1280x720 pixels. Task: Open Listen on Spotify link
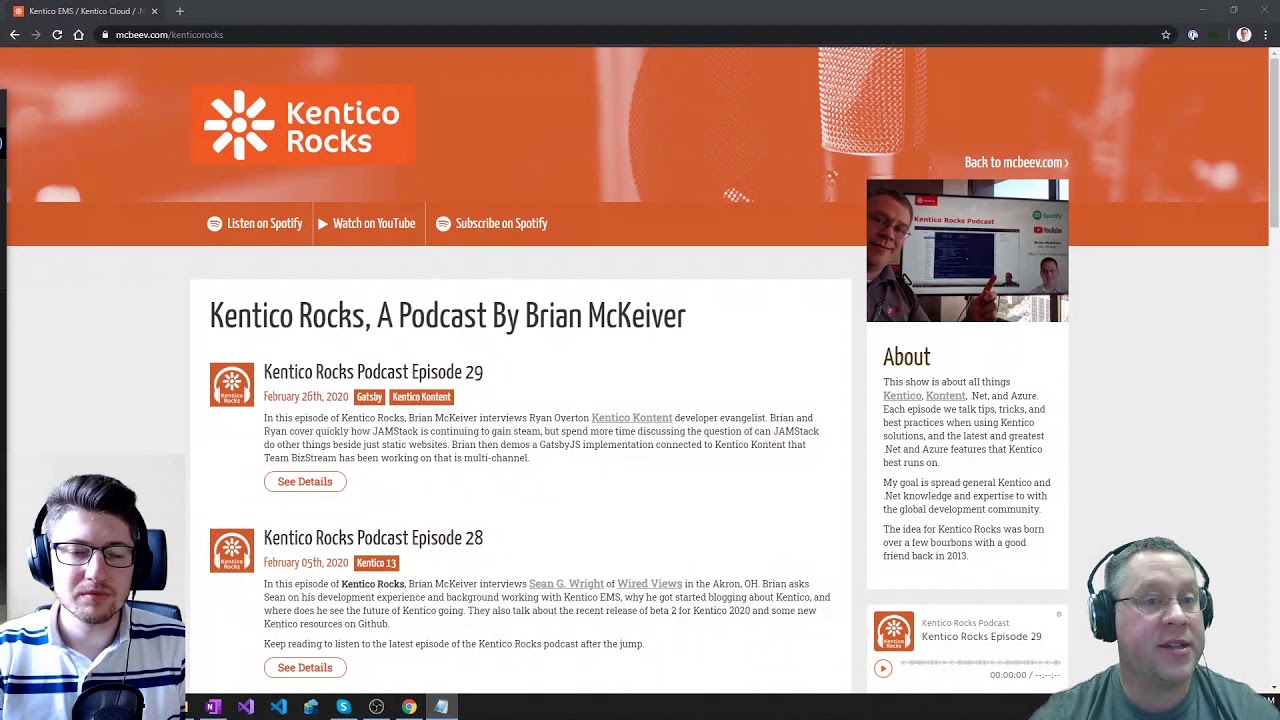click(x=255, y=224)
